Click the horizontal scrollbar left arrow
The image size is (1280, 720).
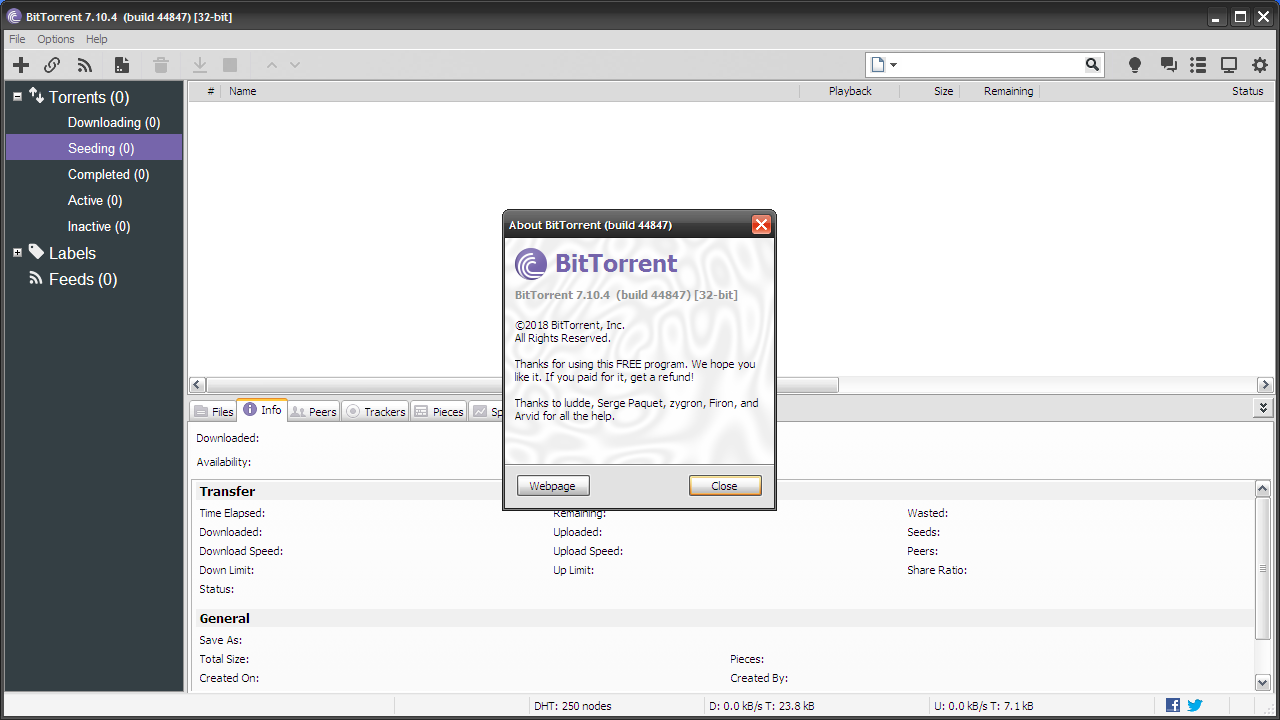point(197,385)
